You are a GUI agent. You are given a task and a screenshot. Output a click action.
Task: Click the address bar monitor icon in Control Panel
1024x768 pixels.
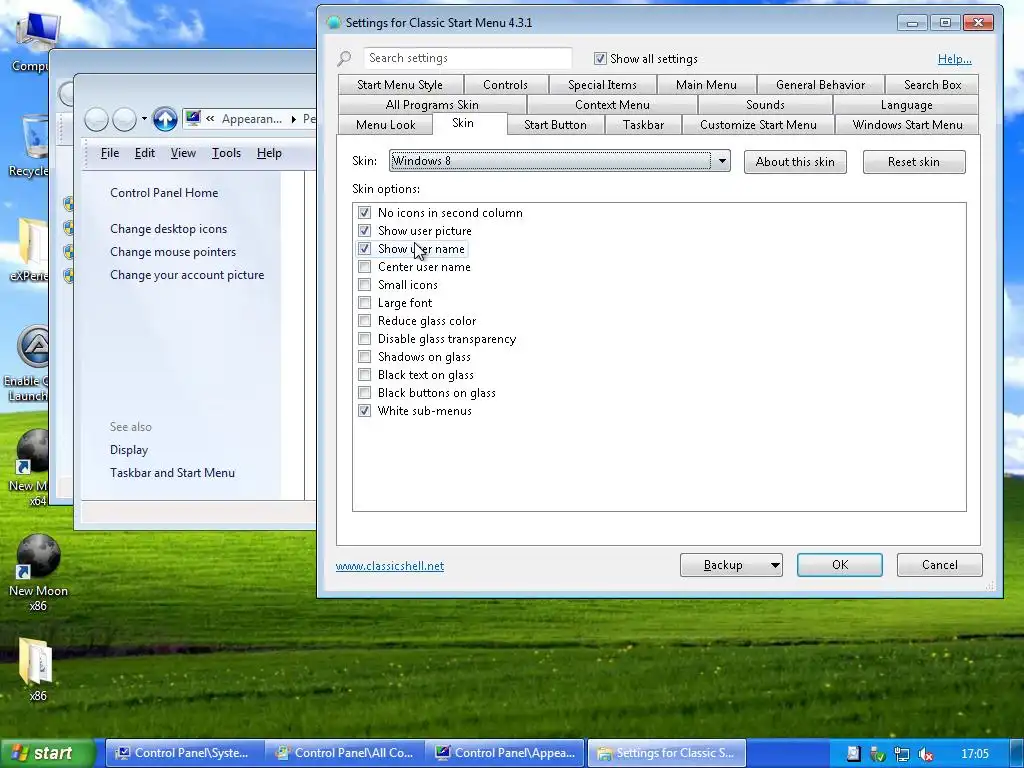coord(193,118)
